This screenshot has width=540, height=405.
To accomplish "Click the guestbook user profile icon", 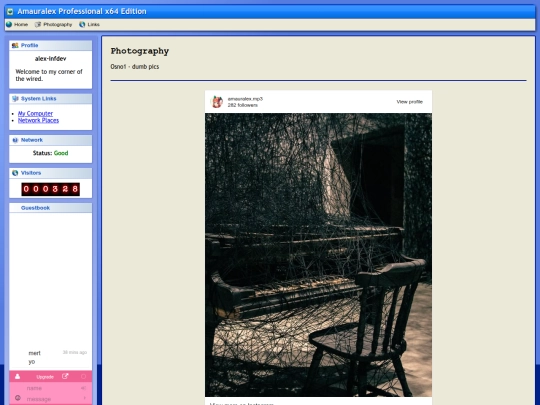I will (18, 376).
